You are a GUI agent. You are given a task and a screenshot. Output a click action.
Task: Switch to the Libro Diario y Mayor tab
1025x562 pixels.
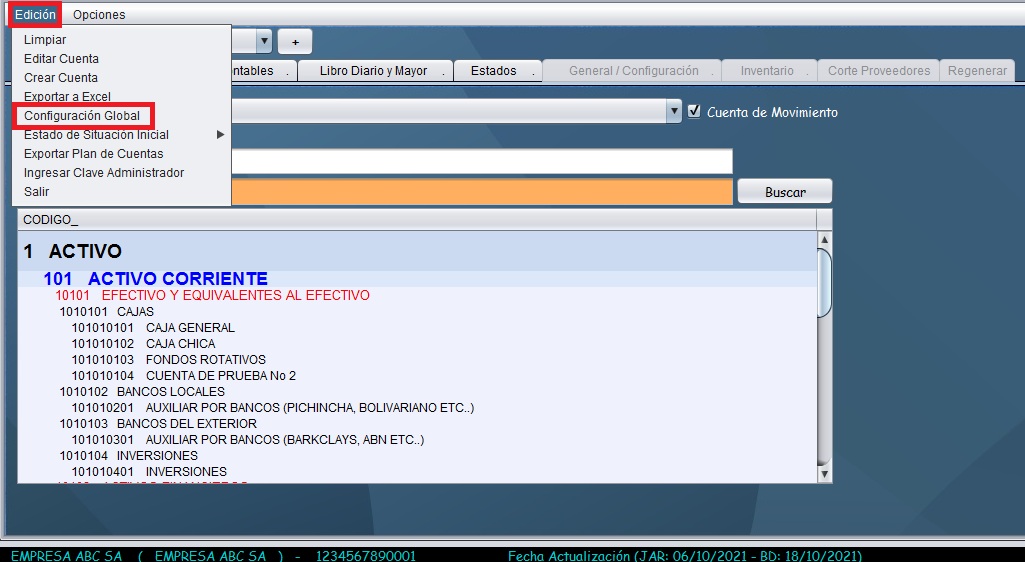(x=373, y=71)
